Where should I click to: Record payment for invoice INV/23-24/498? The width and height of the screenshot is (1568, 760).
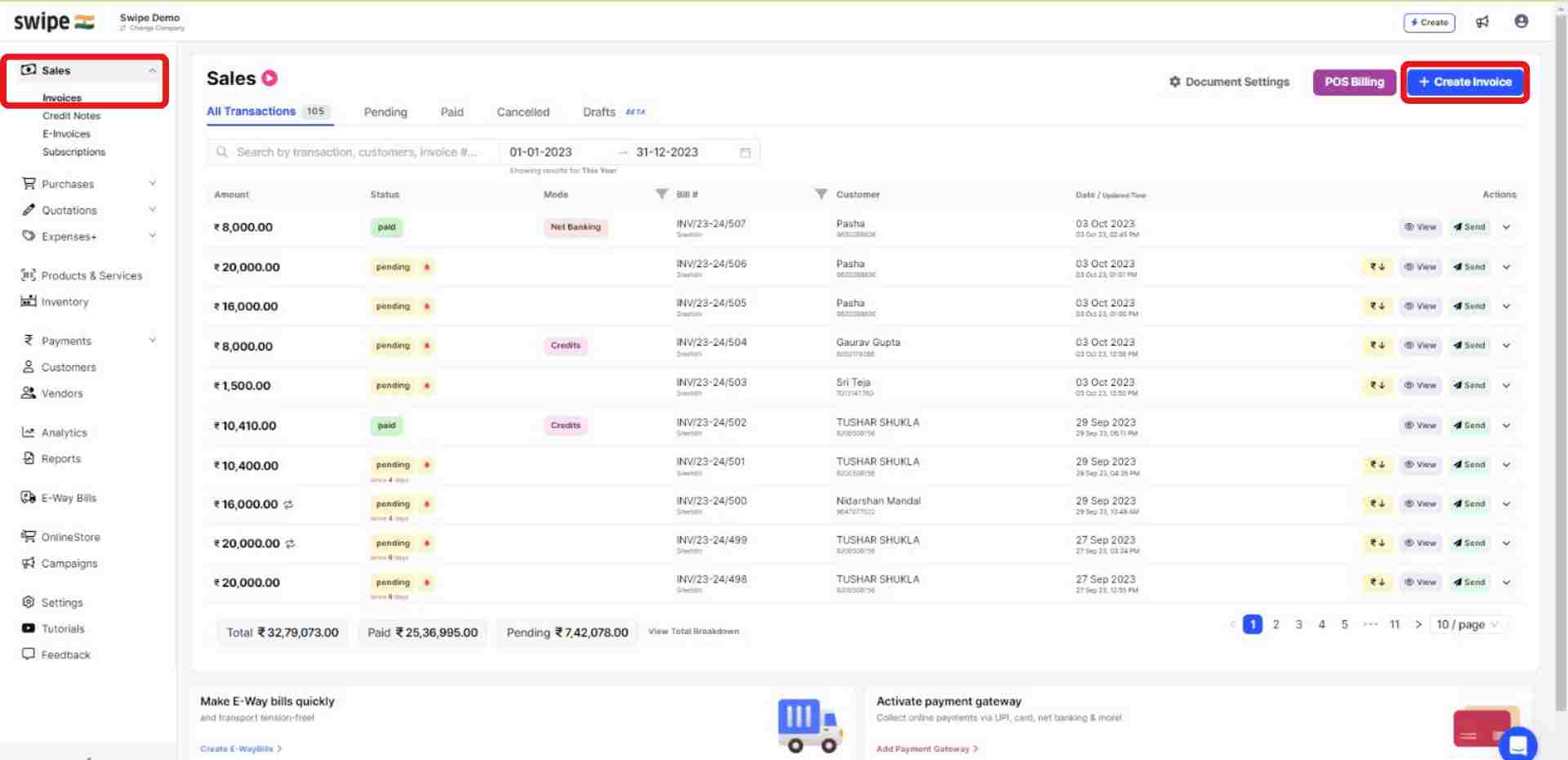(x=1377, y=583)
